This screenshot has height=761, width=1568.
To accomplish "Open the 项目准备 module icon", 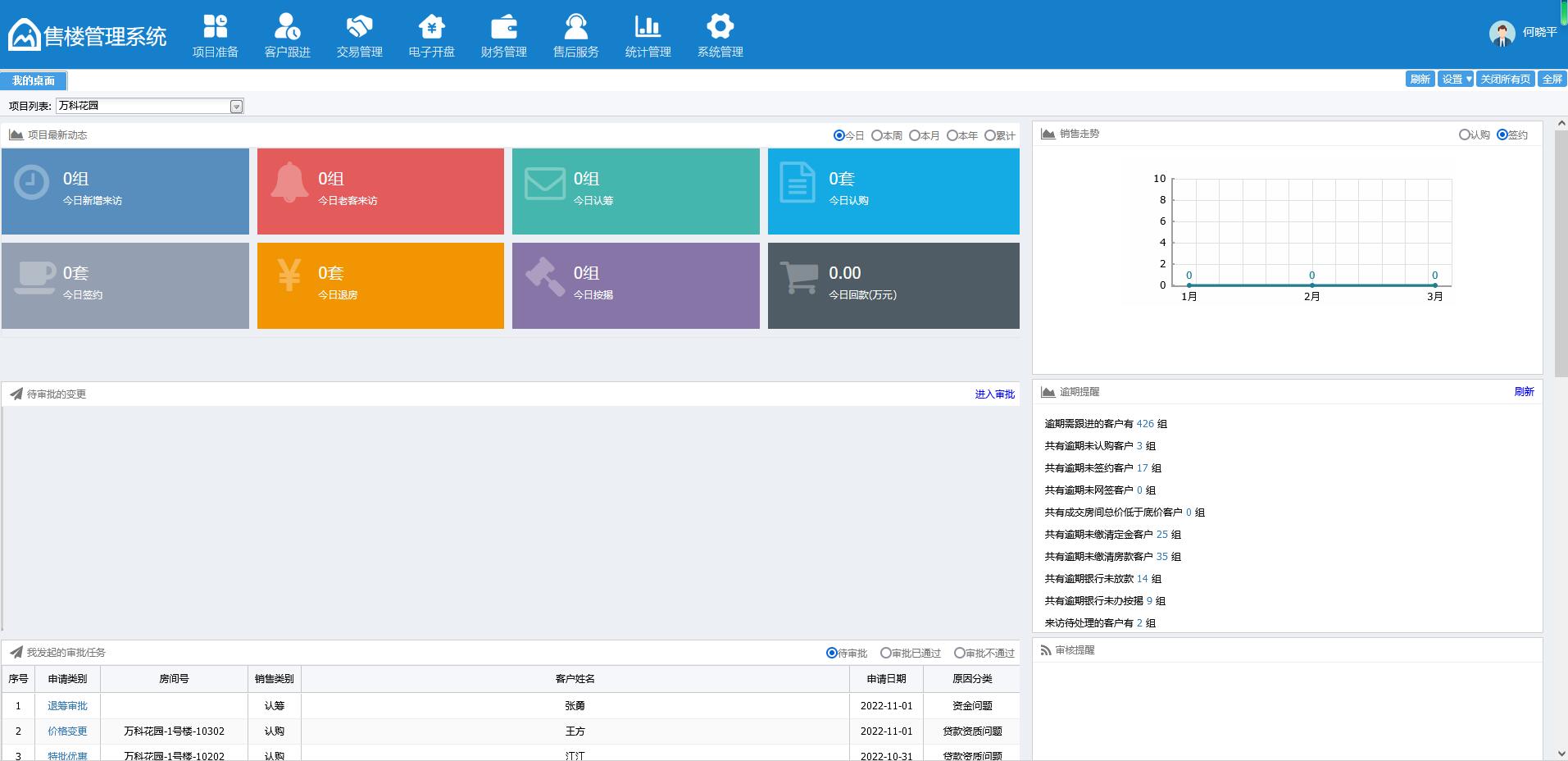I will (x=215, y=27).
